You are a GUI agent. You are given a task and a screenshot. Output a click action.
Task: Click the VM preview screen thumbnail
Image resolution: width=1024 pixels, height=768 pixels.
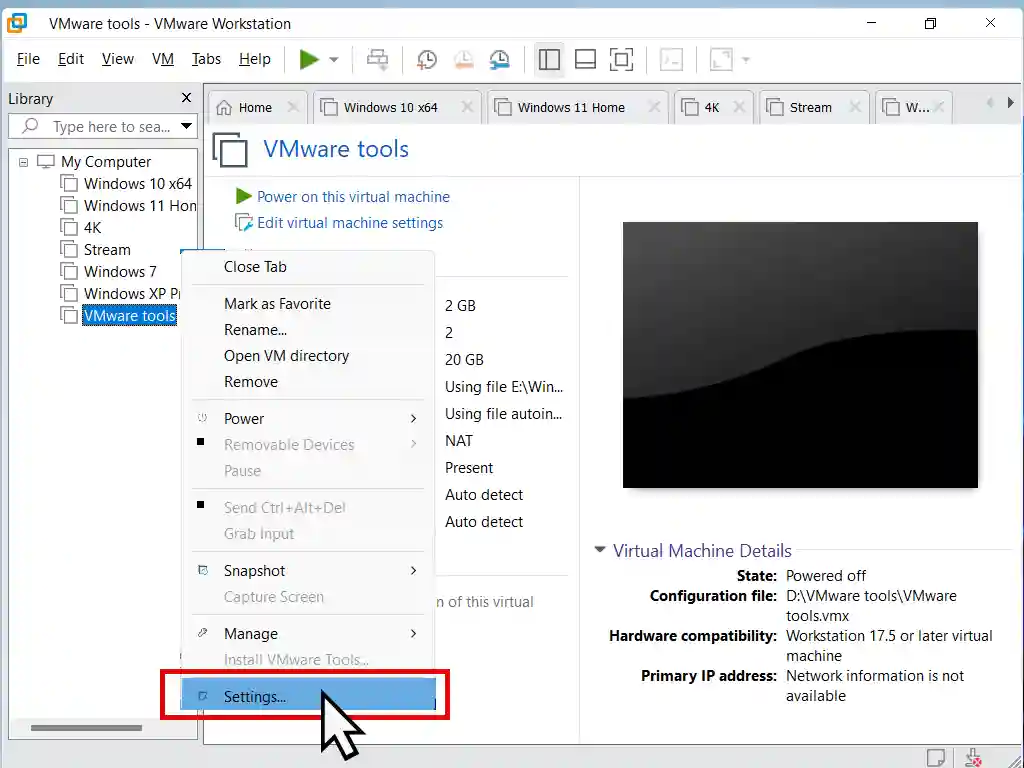(x=800, y=355)
